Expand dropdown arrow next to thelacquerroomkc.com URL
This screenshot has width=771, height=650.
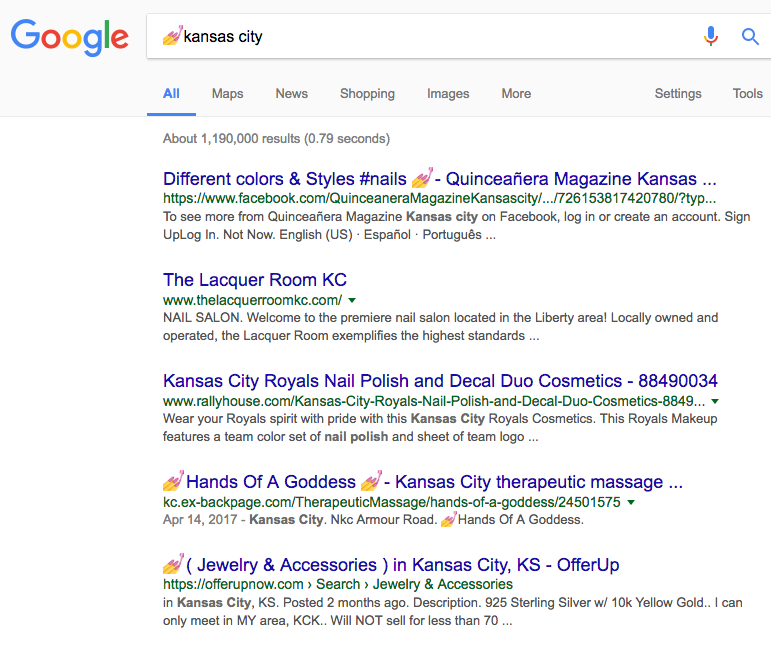[352, 300]
